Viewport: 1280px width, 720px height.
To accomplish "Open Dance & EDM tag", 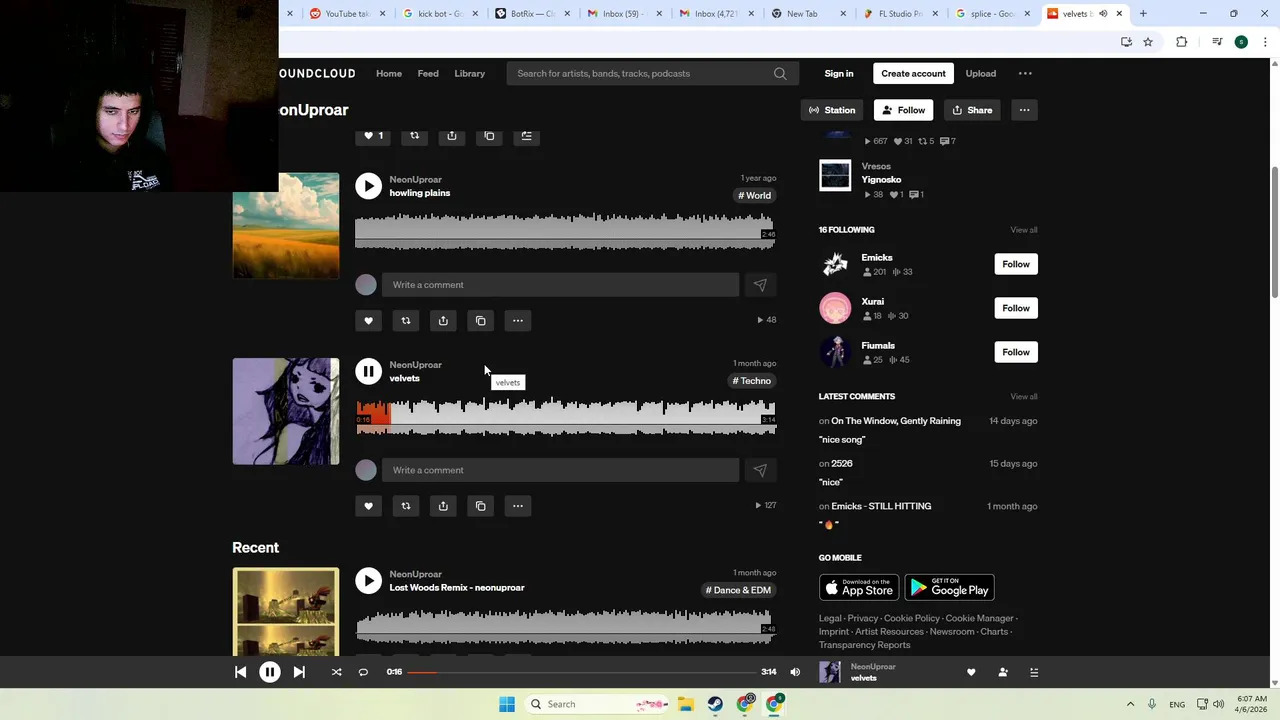I will (739, 590).
